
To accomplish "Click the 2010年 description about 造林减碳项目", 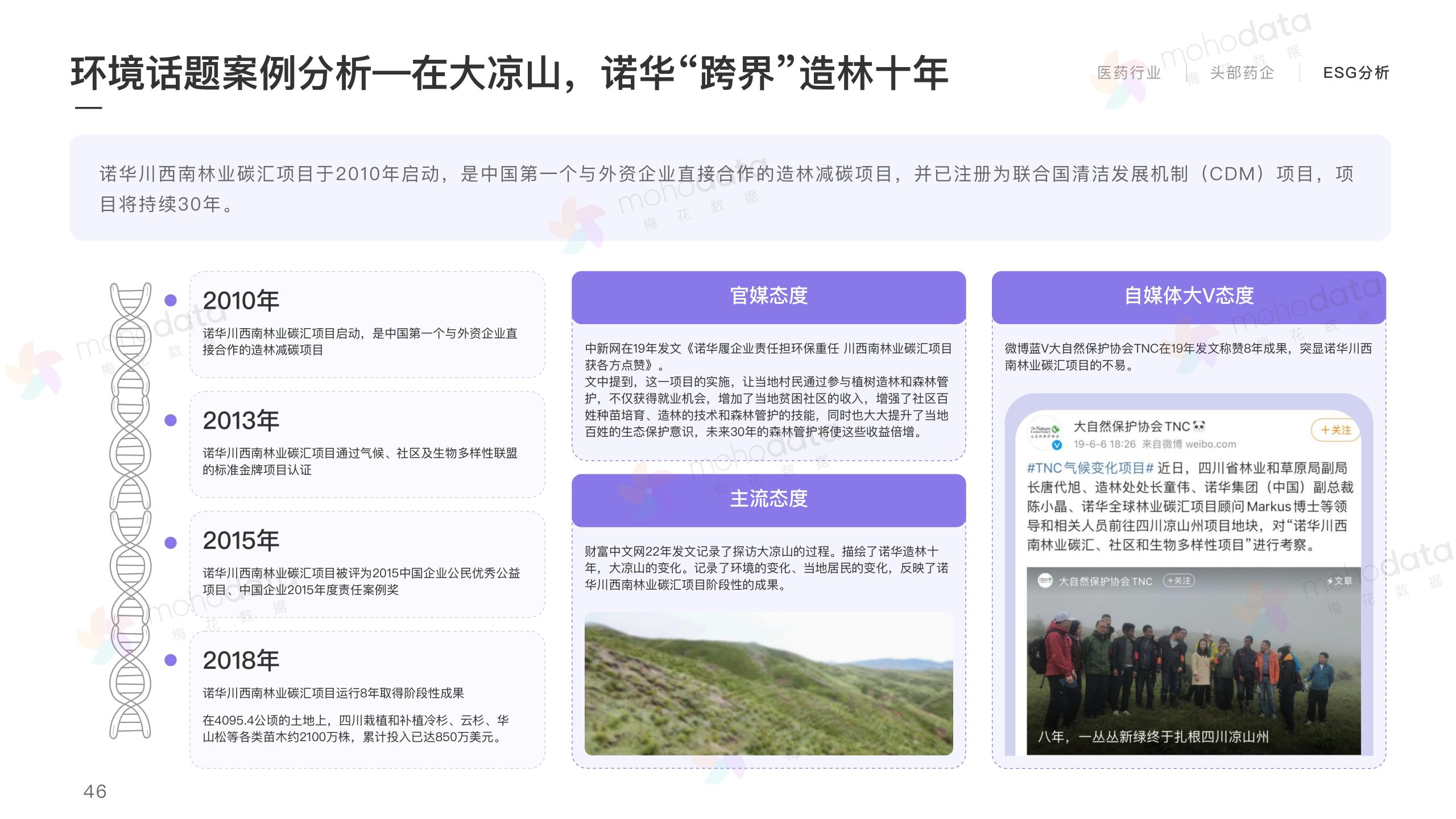I will (x=360, y=341).
